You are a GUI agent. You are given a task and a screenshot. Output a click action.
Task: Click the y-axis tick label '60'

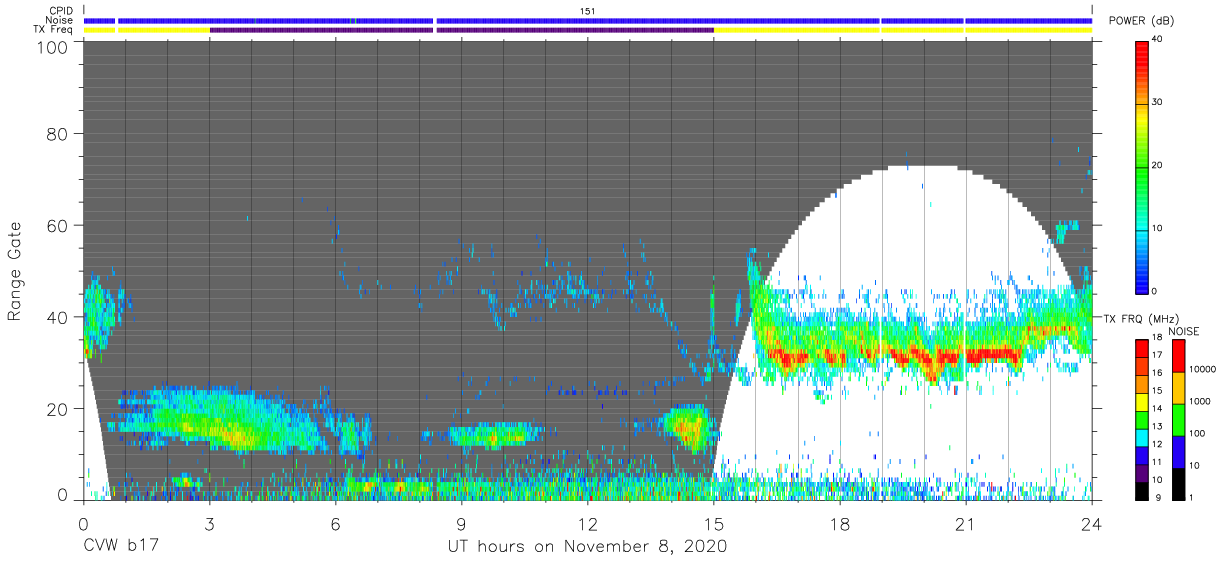57,225
